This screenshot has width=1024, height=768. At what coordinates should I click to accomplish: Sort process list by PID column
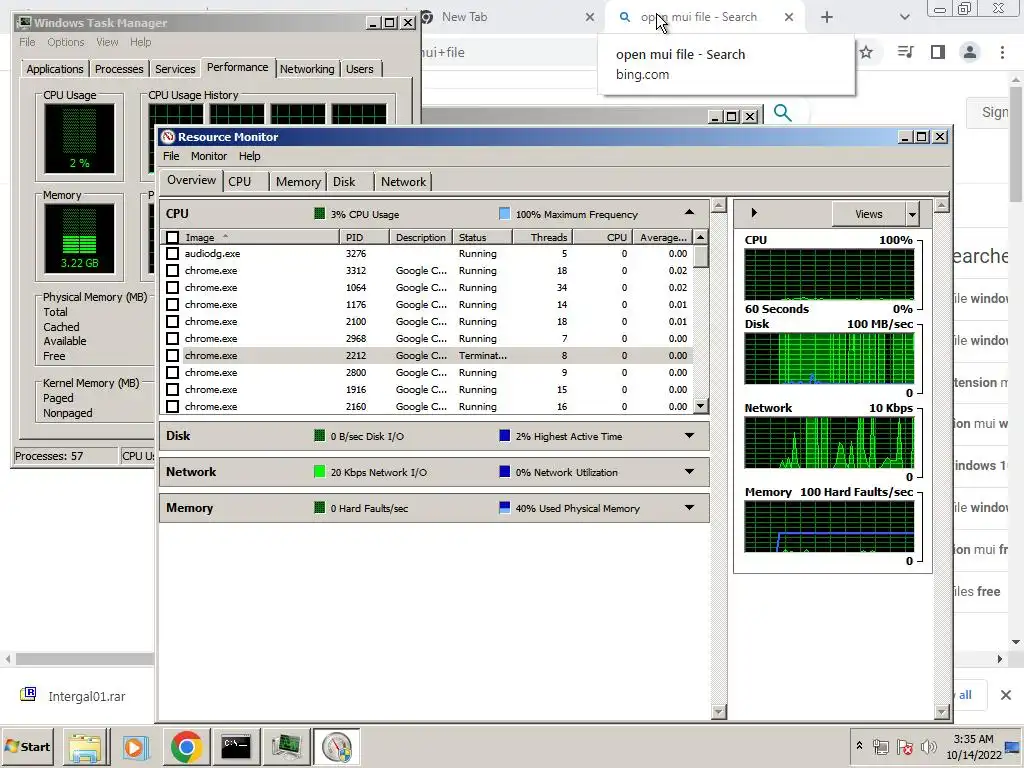click(364, 237)
